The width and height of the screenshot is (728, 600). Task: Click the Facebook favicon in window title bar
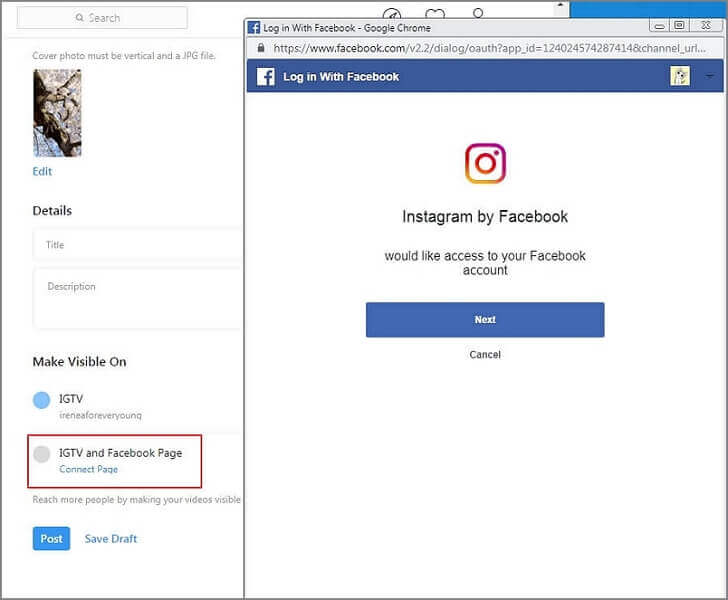[x=254, y=27]
